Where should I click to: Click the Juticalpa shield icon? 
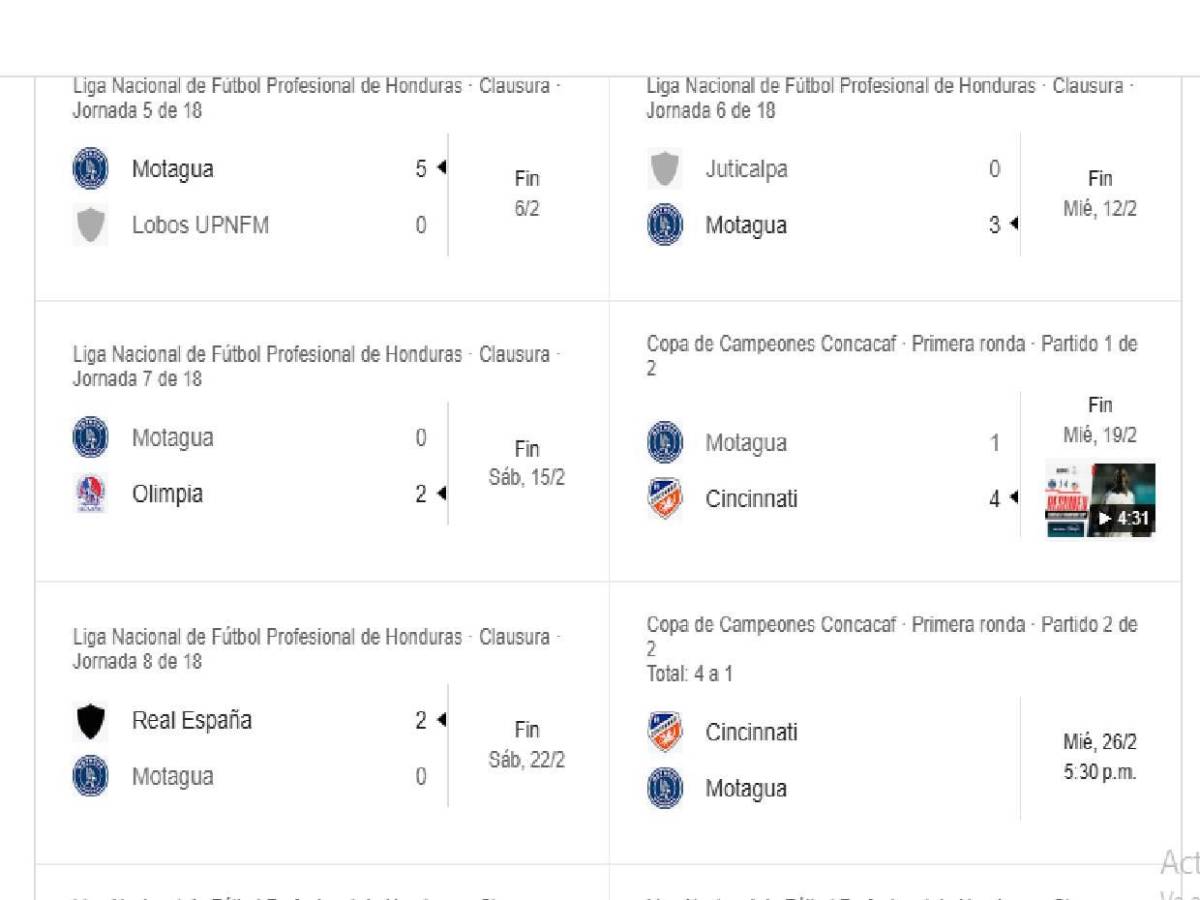[663, 169]
